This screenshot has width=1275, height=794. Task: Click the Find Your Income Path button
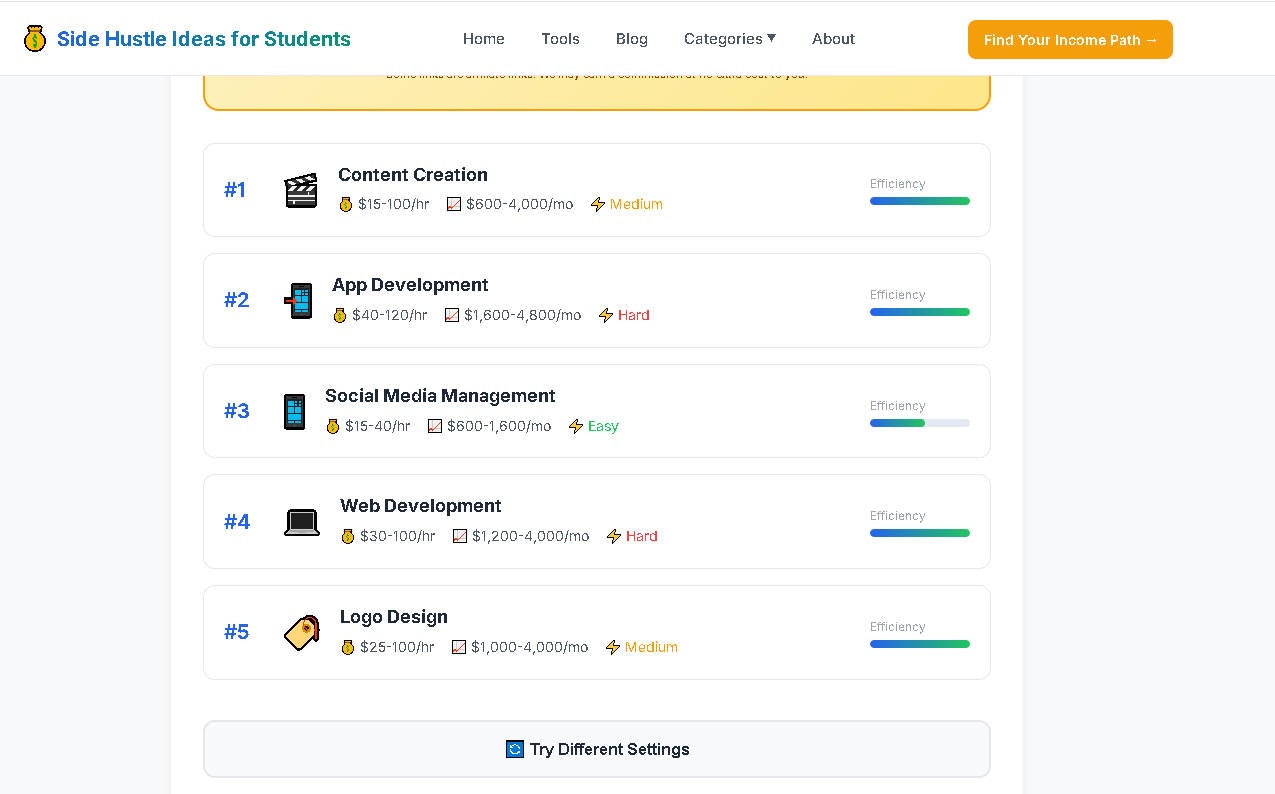(x=1069, y=39)
